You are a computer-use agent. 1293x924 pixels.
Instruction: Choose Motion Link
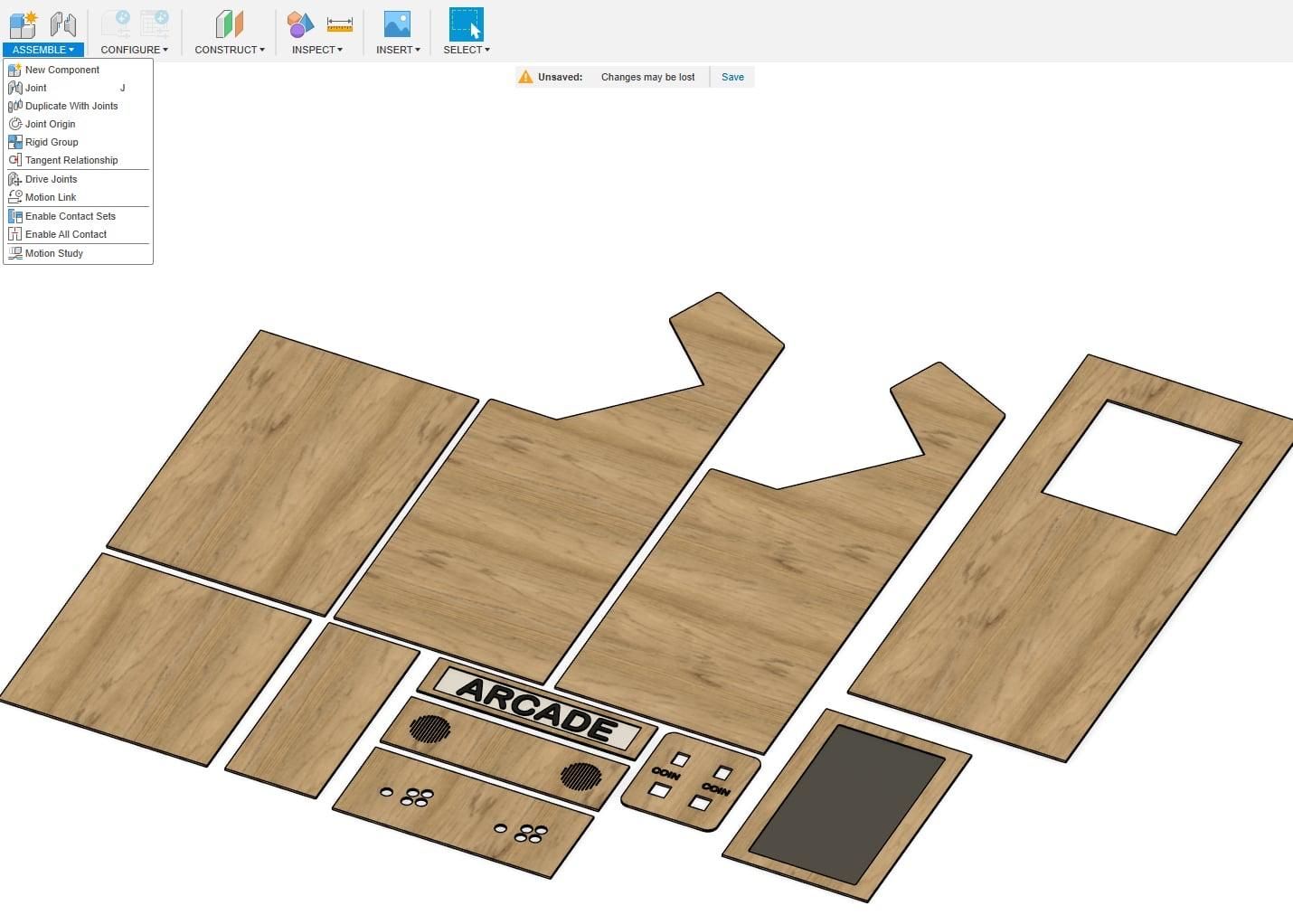point(78,197)
